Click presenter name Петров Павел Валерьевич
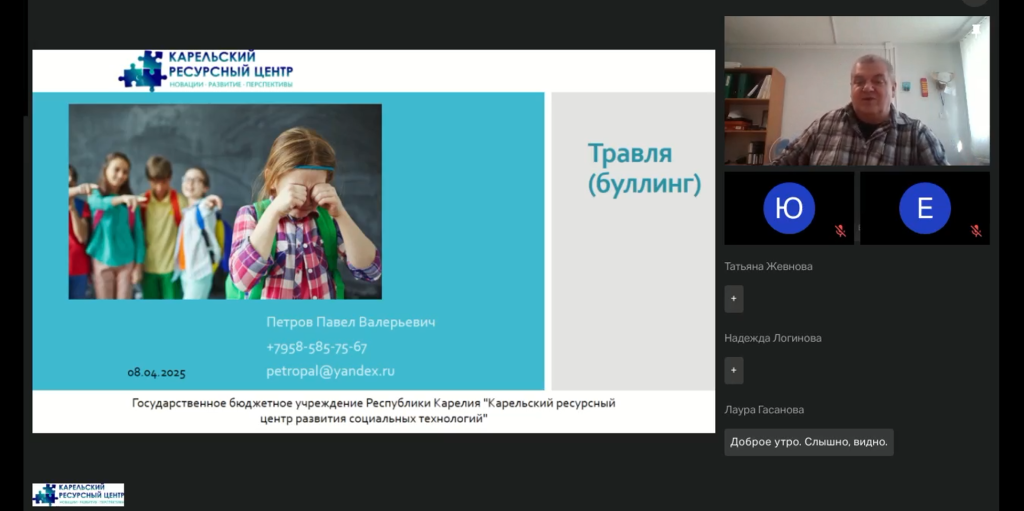The image size is (1024, 511). (350, 322)
